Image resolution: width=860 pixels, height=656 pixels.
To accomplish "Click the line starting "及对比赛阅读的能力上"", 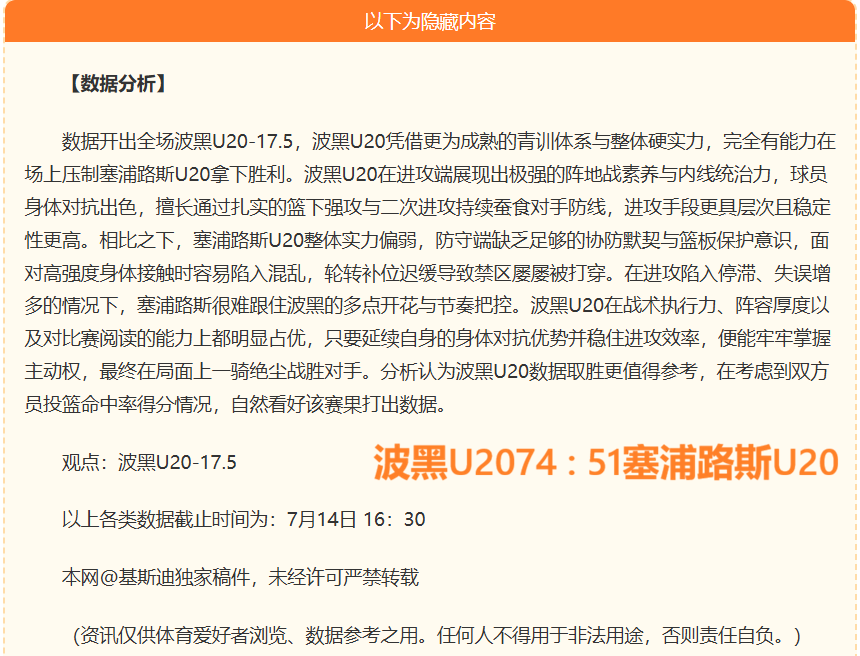I will 427,338.
